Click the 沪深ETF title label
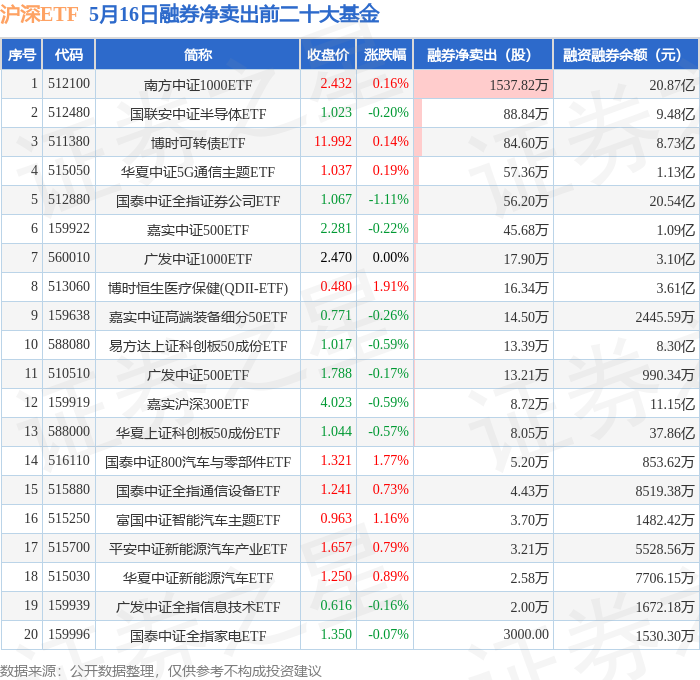The image size is (700, 680). pos(39,14)
